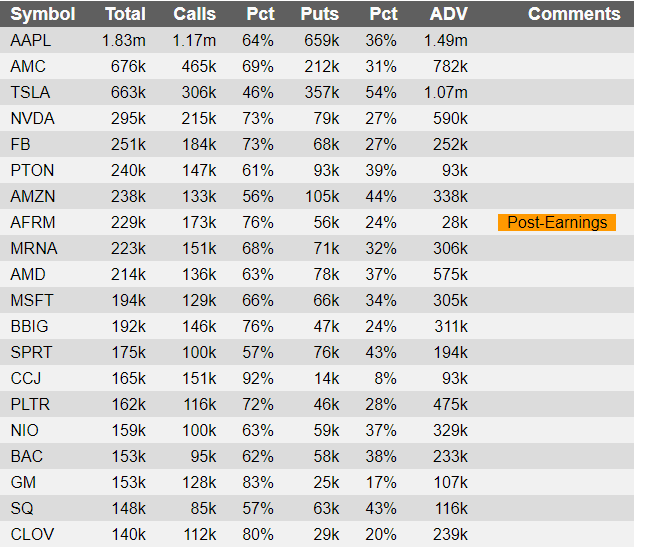Select the AMC symbol cell
The image size is (650, 552).
tap(28, 66)
